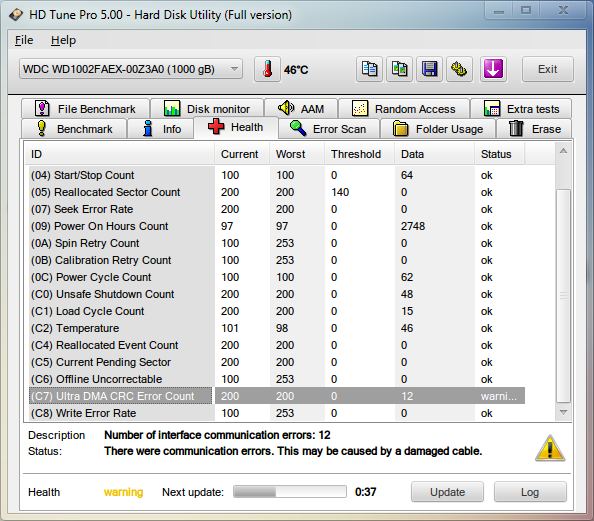Click the yellow warning triangle icon

coord(550,448)
